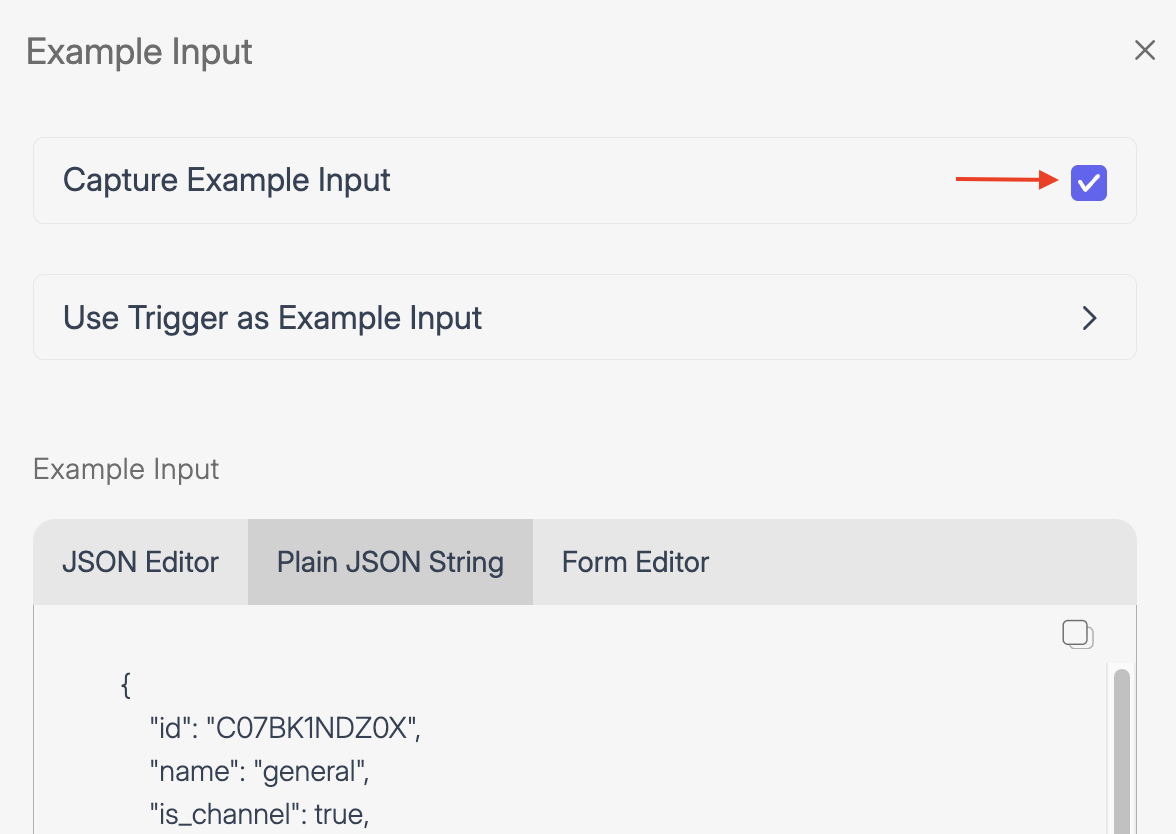Close the Example Input panel
Image resolution: width=1176 pixels, height=834 pixels.
pyautogui.click(x=1145, y=51)
